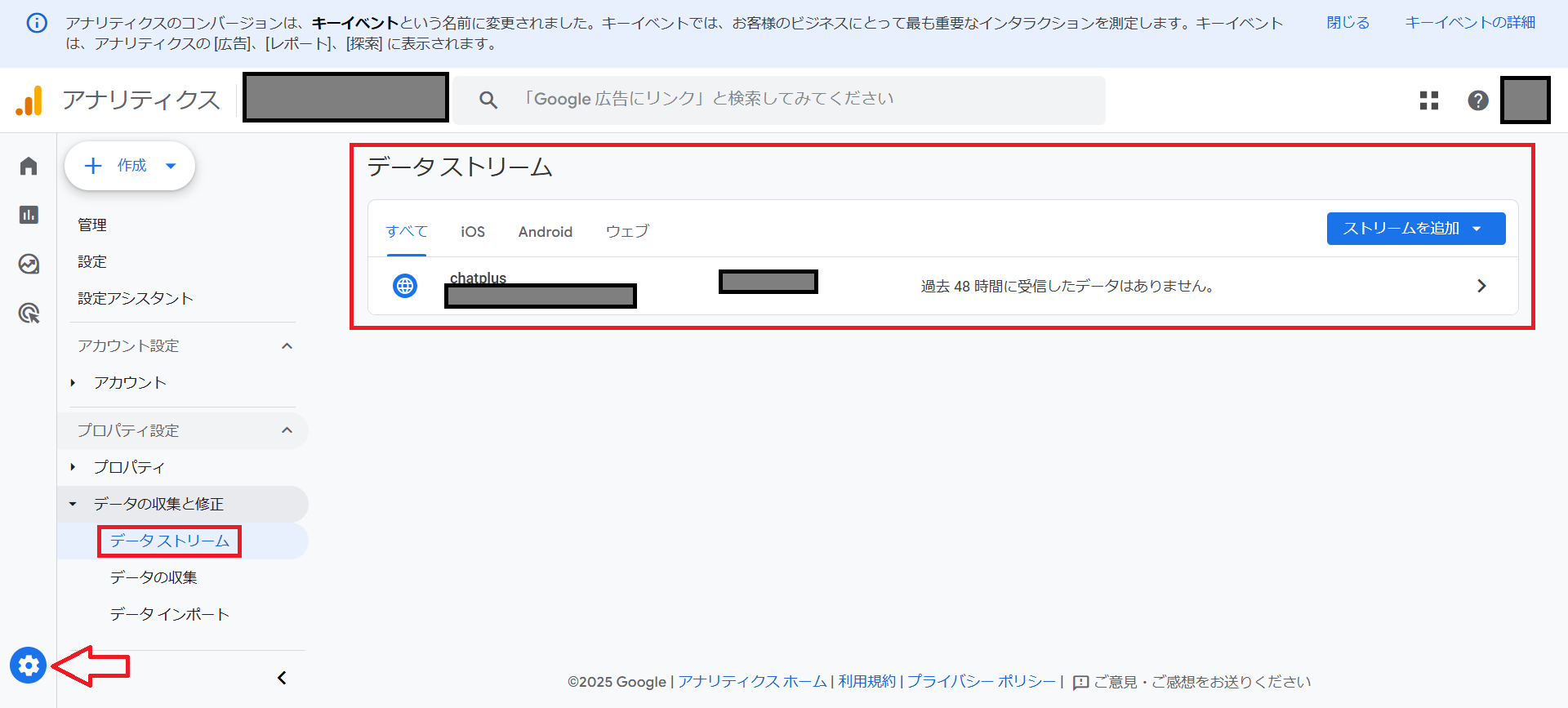Open the Google apps grid icon
The height and width of the screenshot is (708, 1568).
point(1429,100)
